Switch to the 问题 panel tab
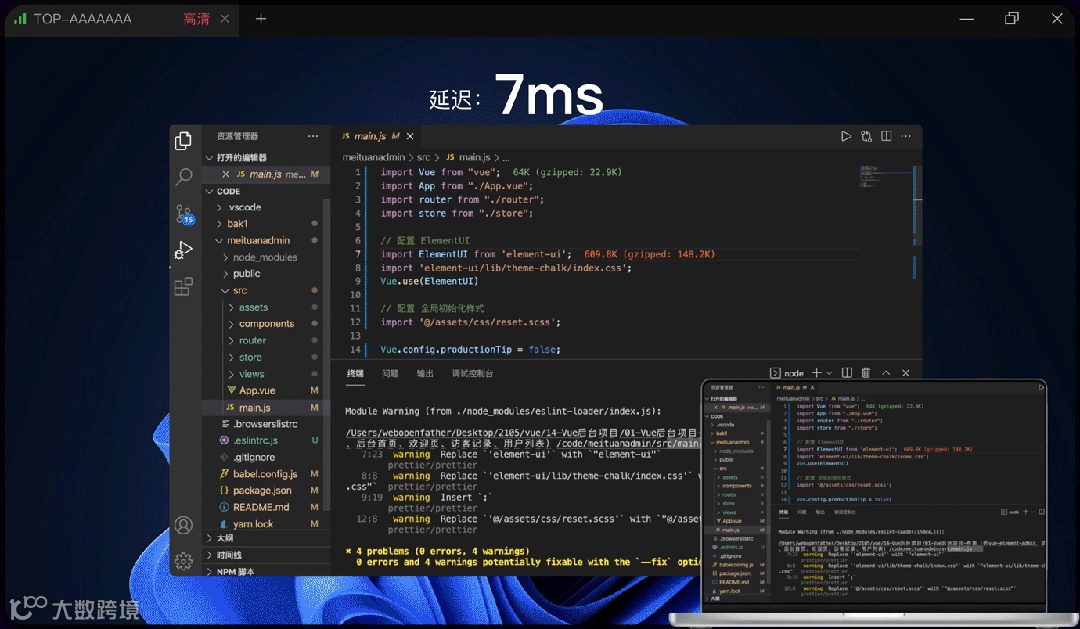This screenshot has width=1080, height=629. tap(391, 373)
